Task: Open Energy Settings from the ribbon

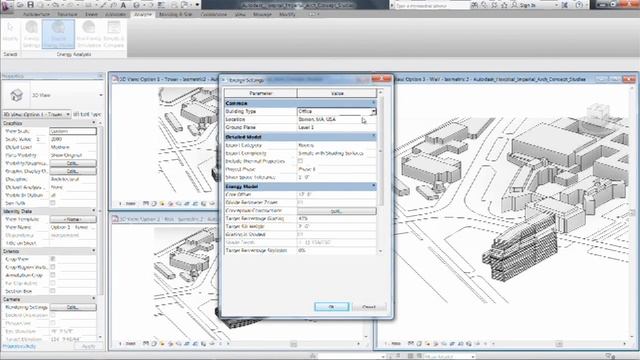Action: [x=31, y=35]
